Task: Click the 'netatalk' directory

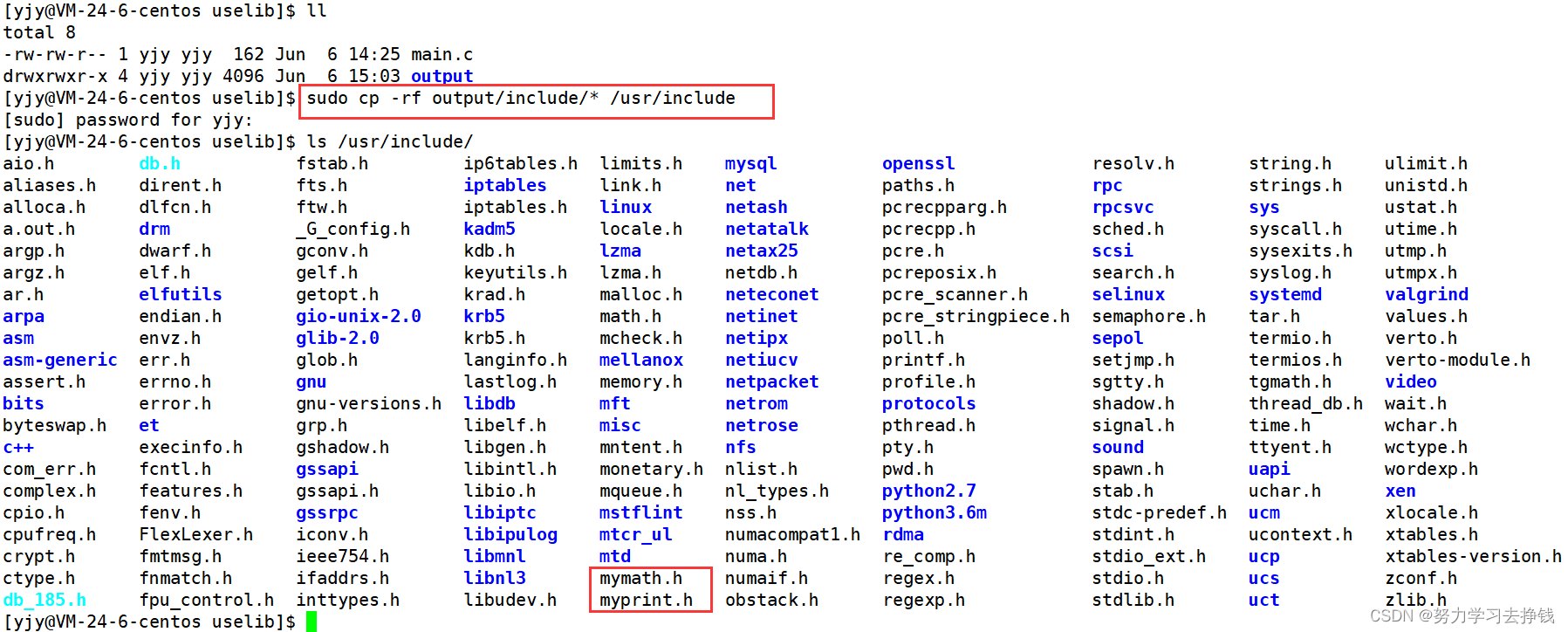Action: (766, 230)
